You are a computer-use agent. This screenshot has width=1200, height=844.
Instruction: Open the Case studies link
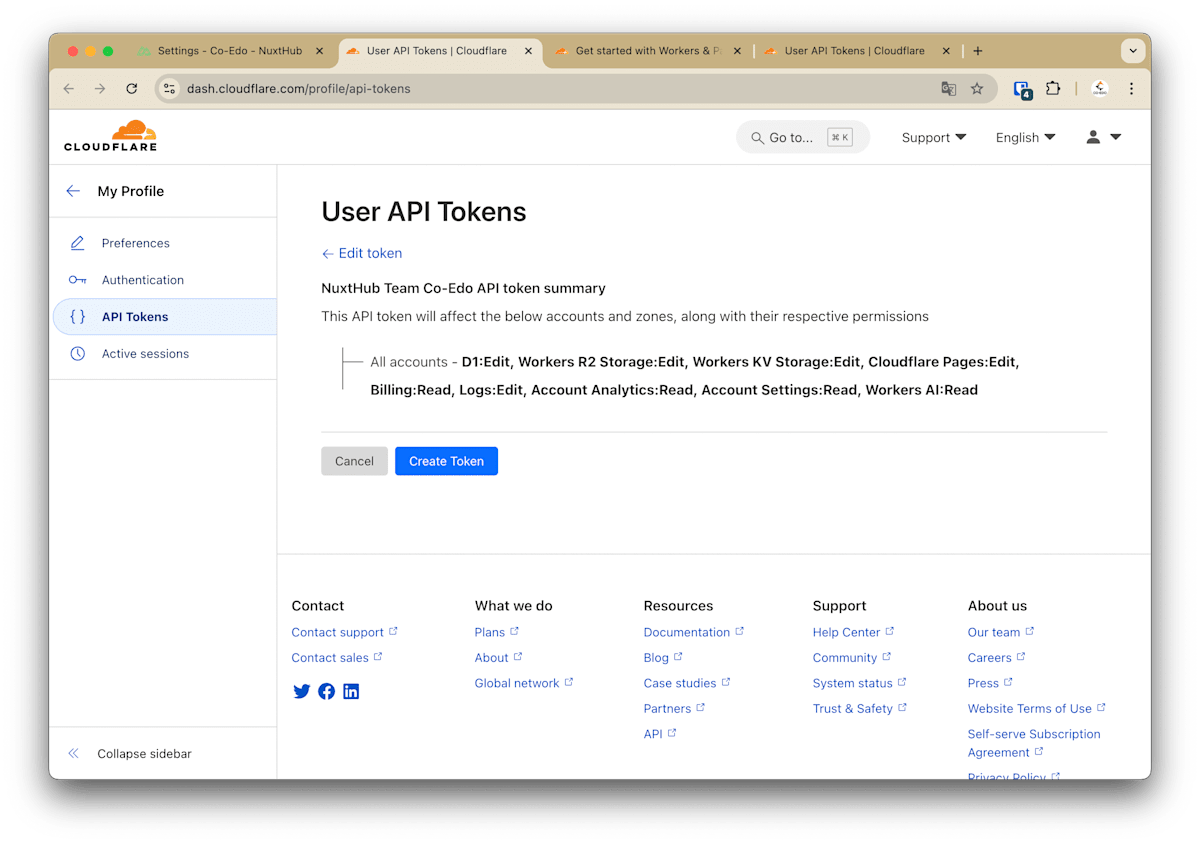tap(687, 683)
